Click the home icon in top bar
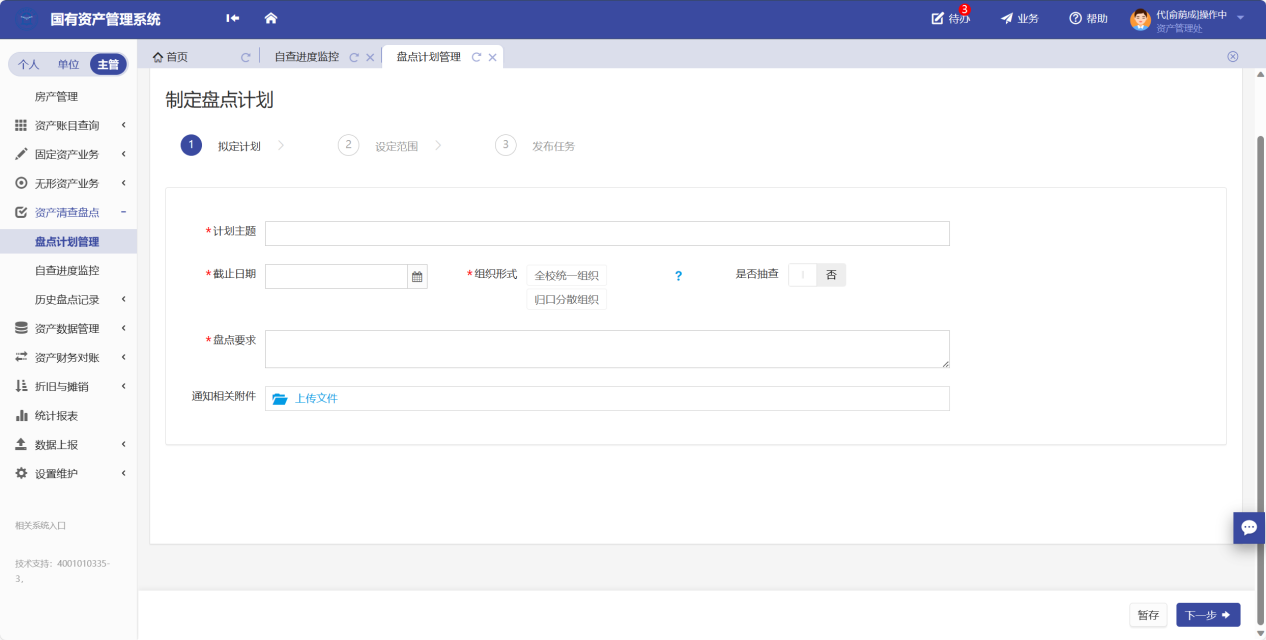This screenshot has height=640, width=1266. pyautogui.click(x=270, y=18)
